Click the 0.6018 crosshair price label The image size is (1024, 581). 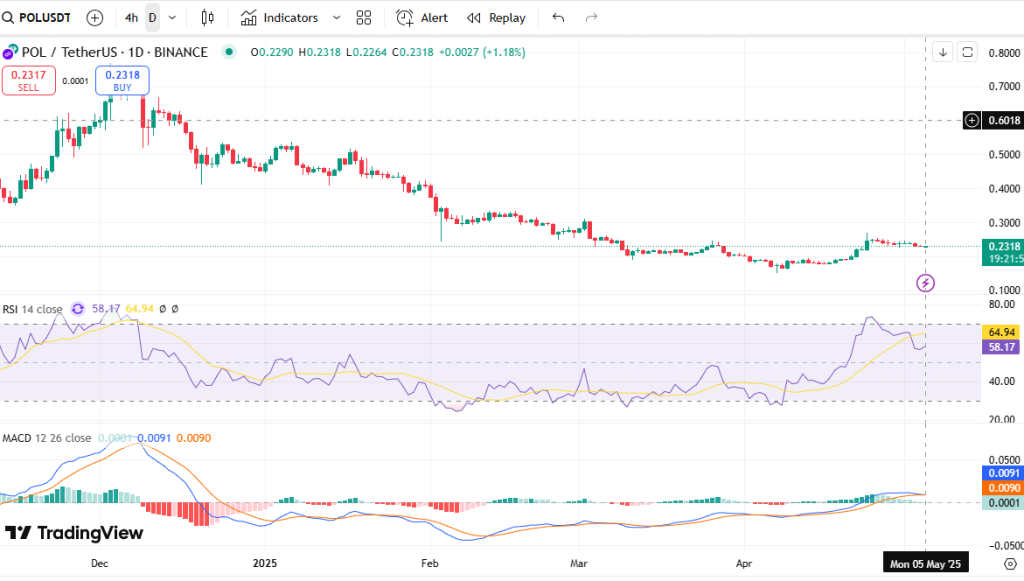(1004, 120)
